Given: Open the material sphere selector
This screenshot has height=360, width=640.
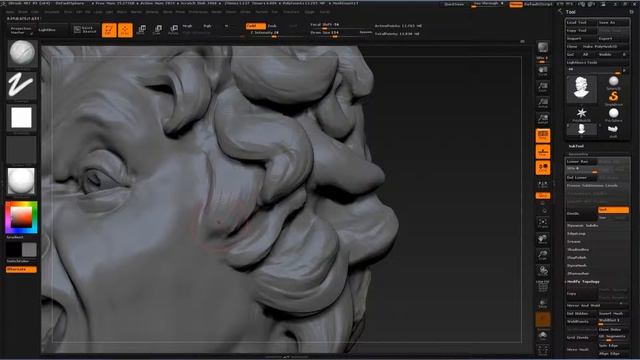Looking at the screenshot, I should coord(21,181).
